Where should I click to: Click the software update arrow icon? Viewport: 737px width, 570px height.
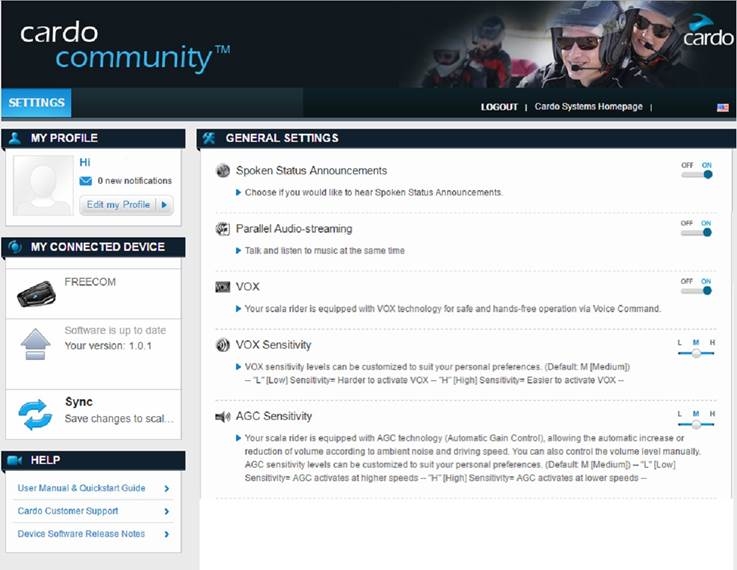pyautogui.click(x=35, y=343)
